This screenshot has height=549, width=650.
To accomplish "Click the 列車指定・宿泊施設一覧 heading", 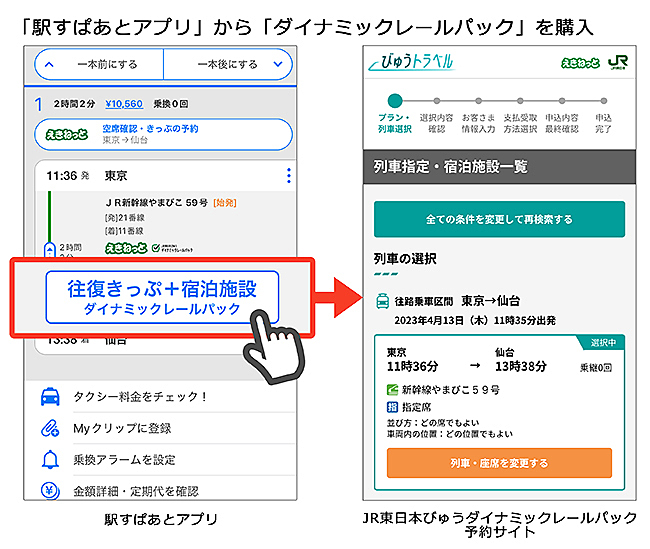I will point(451,167).
